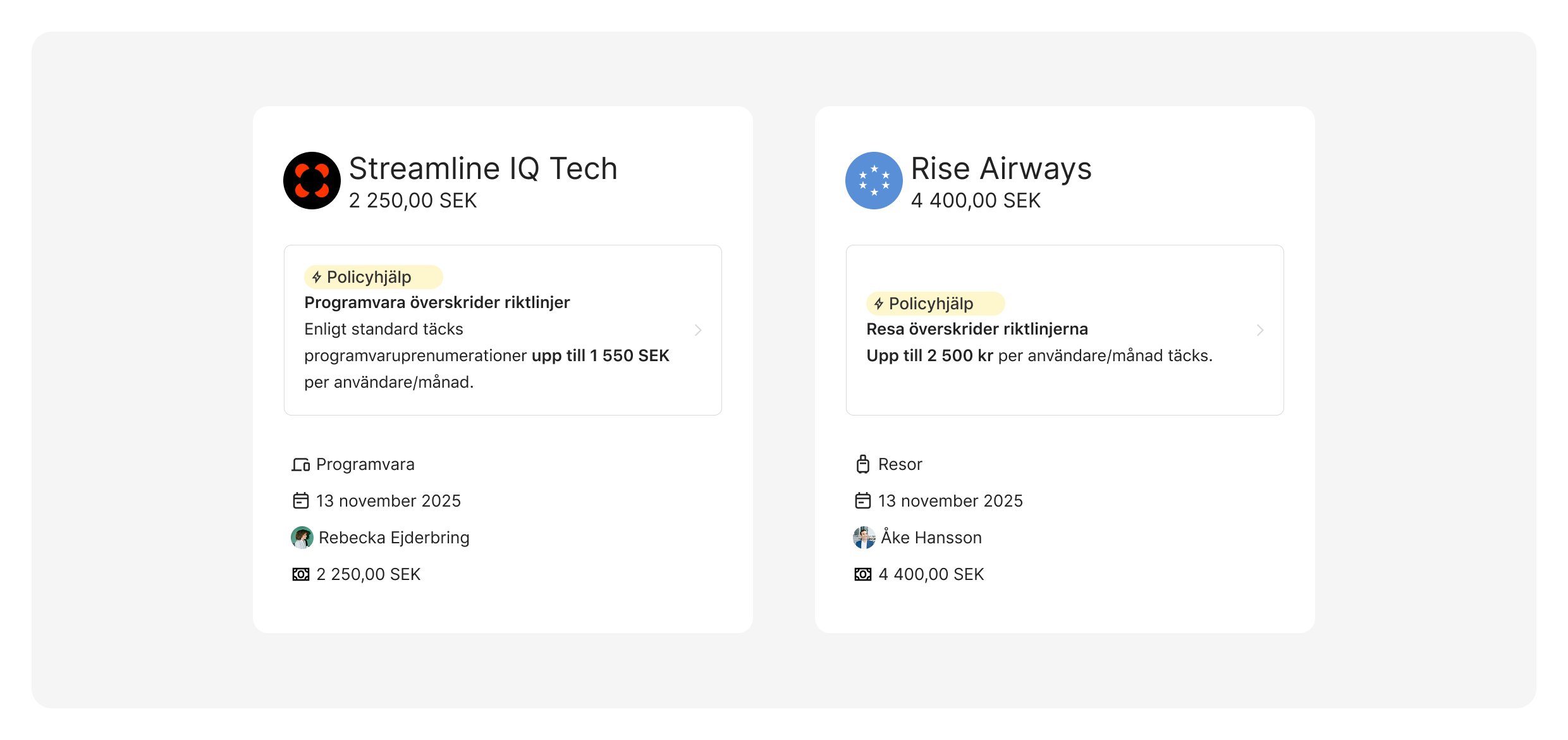This screenshot has width=1568, height=740.
Task: Open the Streamline IQ Tech title
Action: pyautogui.click(x=483, y=169)
